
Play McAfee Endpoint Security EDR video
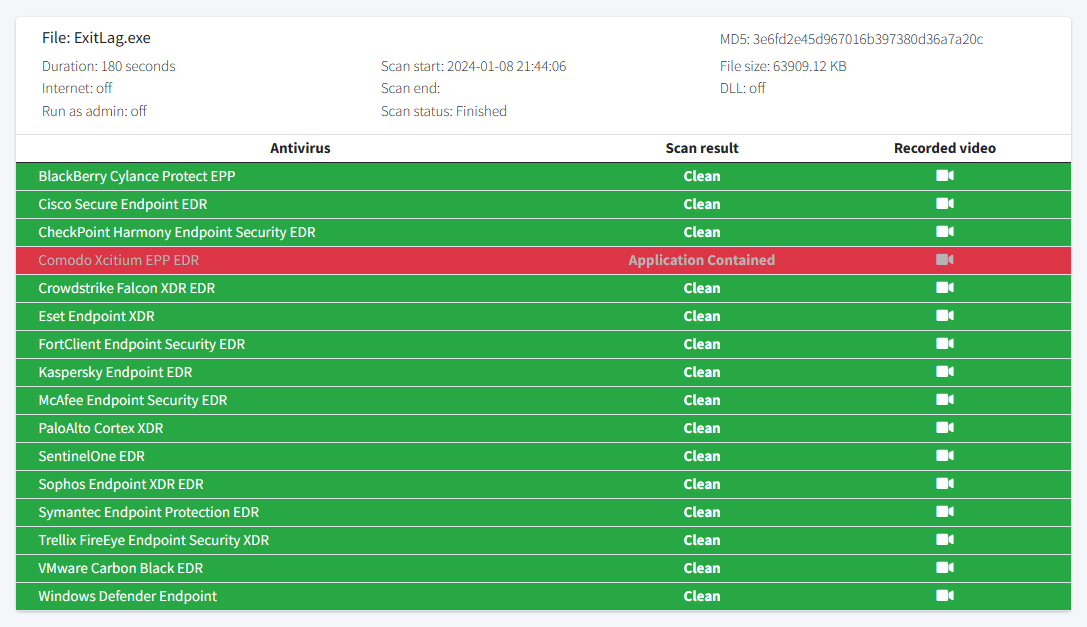(945, 400)
